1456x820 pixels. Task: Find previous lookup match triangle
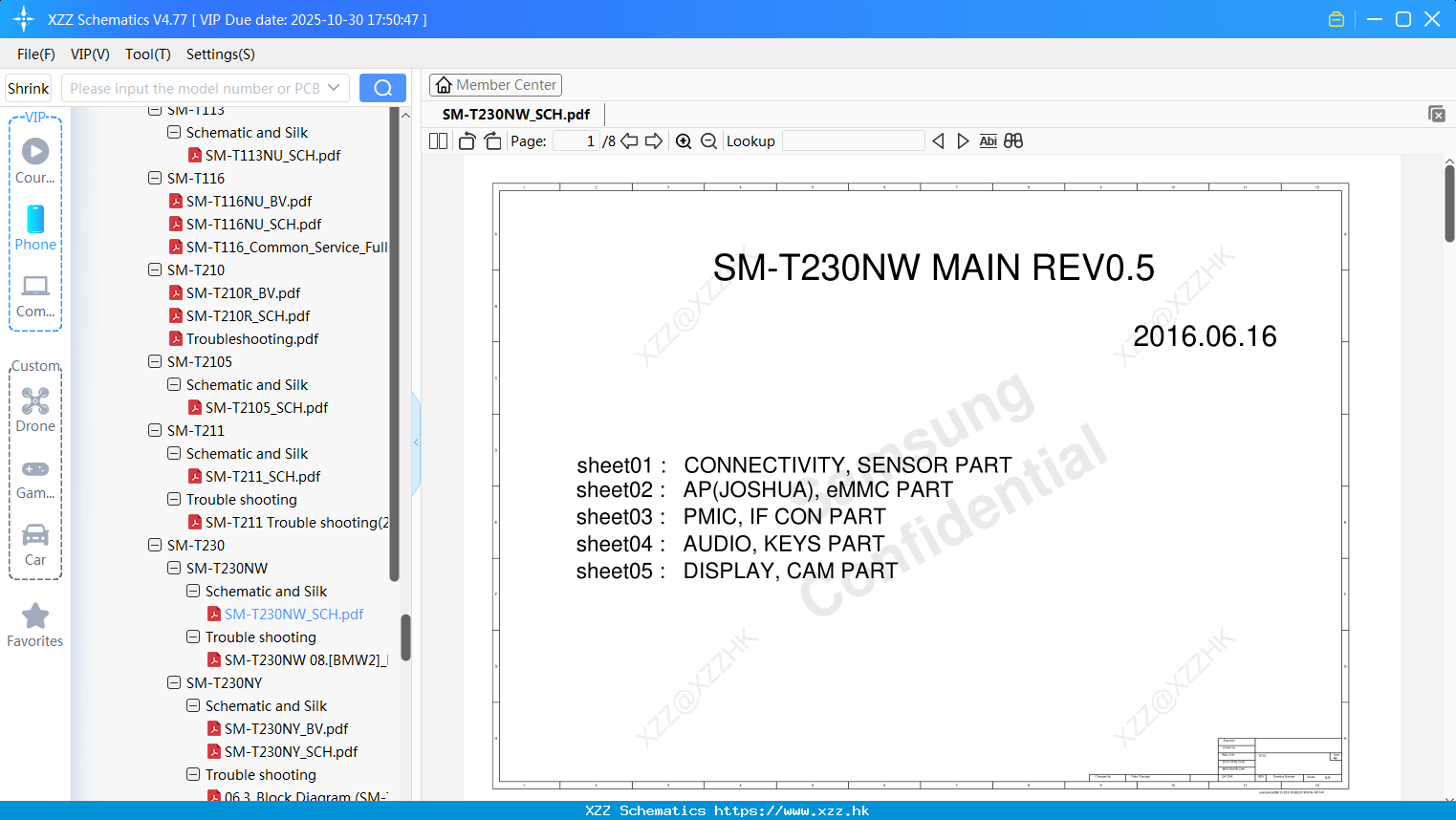pos(938,140)
